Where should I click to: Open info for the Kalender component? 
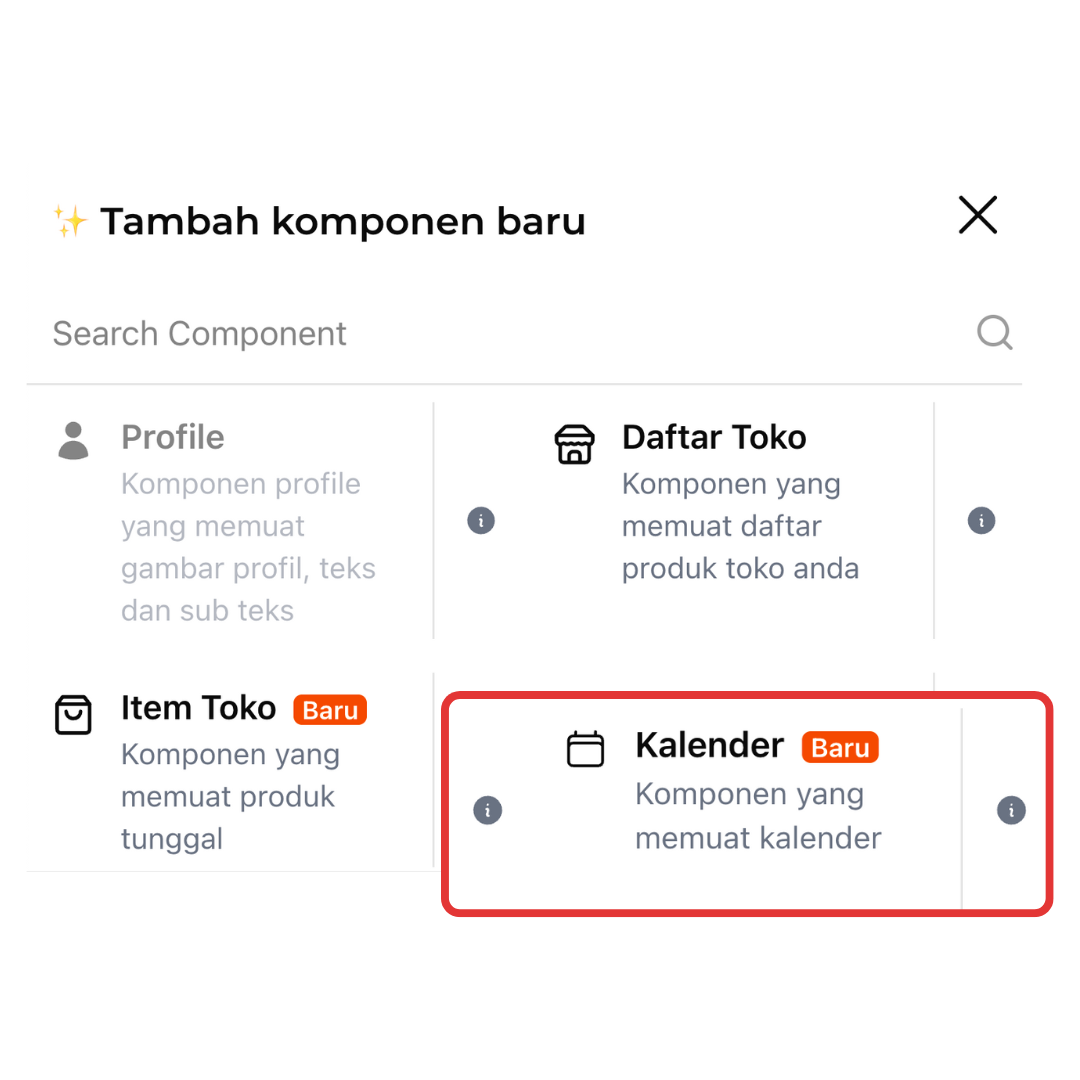(1011, 810)
